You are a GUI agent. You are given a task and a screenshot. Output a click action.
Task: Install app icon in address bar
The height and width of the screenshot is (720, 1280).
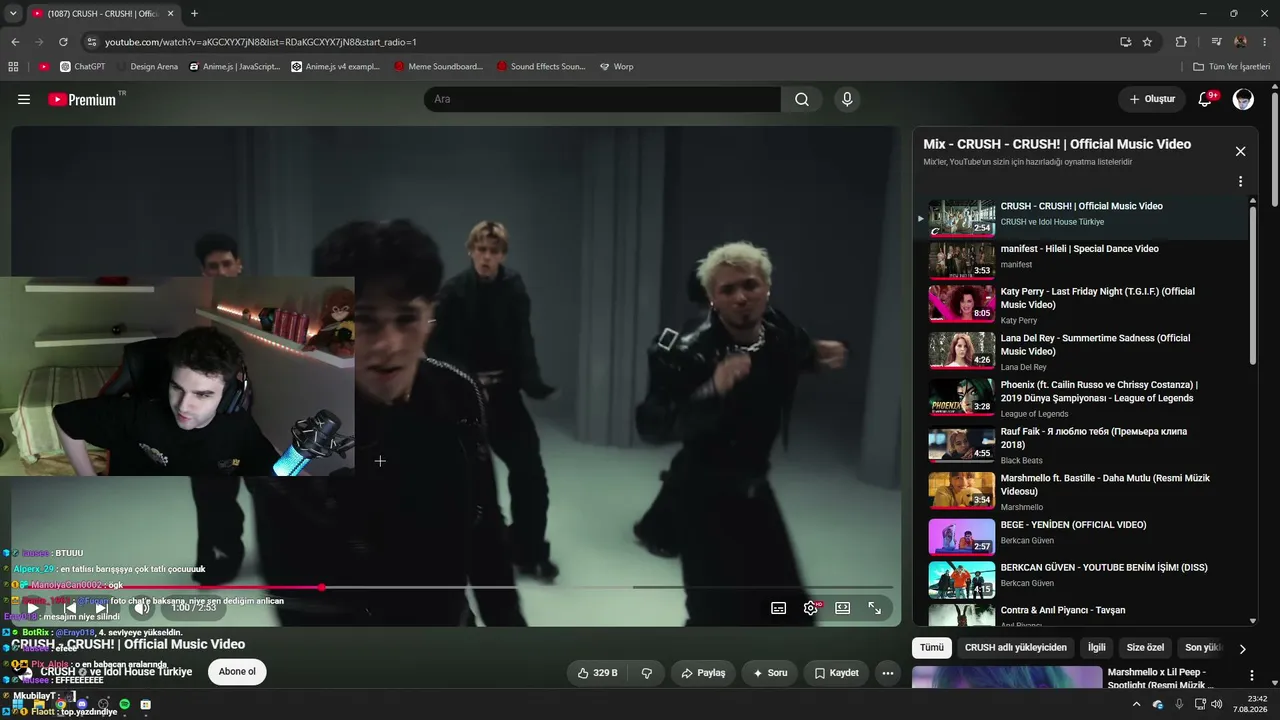pyautogui.click(x=1125, y=42)
